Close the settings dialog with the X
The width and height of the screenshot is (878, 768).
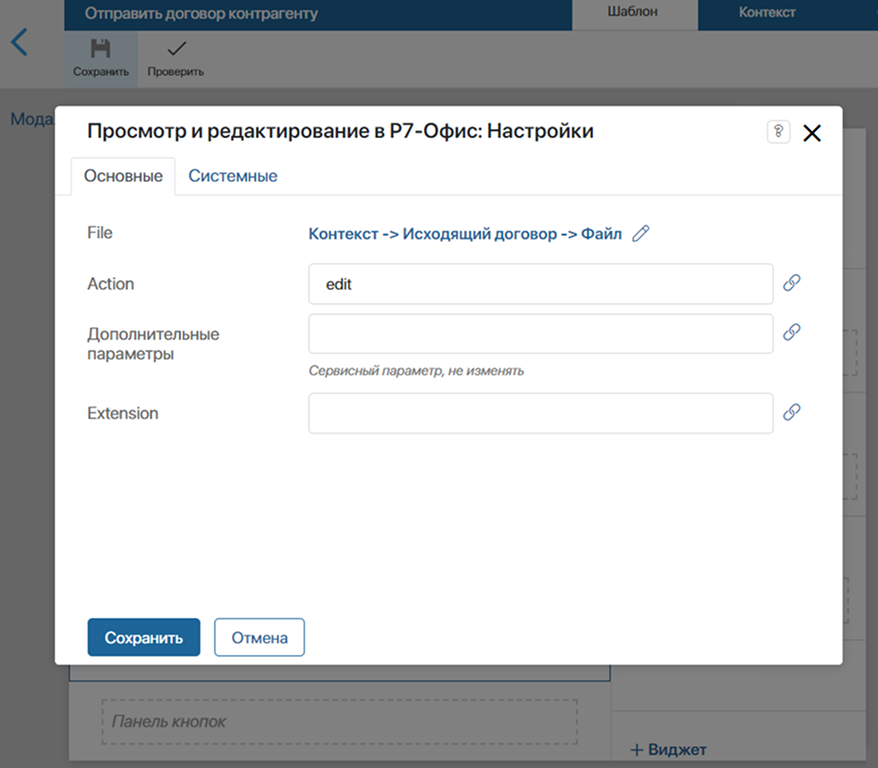click(812, 132)
